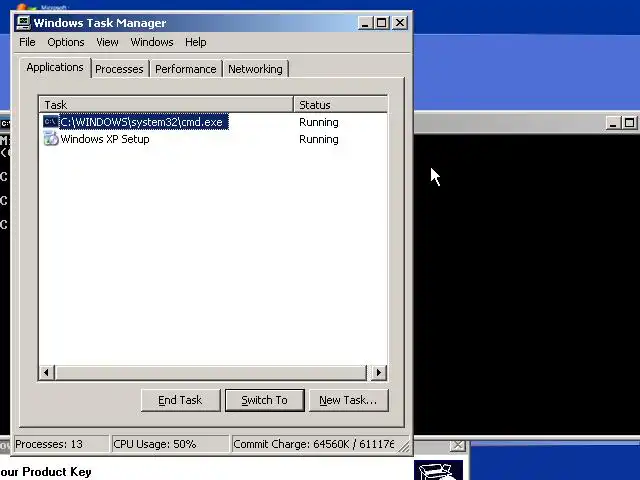Screen dimensions: 640x480
Task: Click the Task Manager resize grip corner
Action: click(404, 447)
